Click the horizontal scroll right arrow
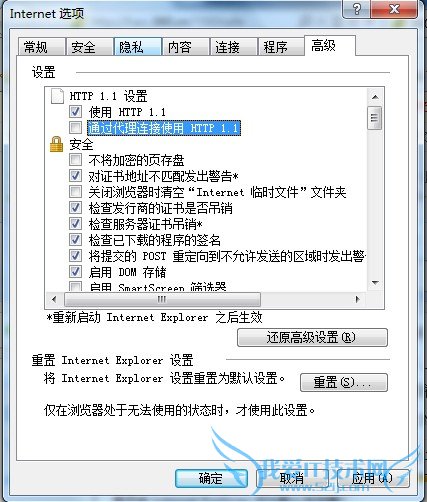Viewport: 427px width, 502px height. pyautogui.click(x=358, y=299)
